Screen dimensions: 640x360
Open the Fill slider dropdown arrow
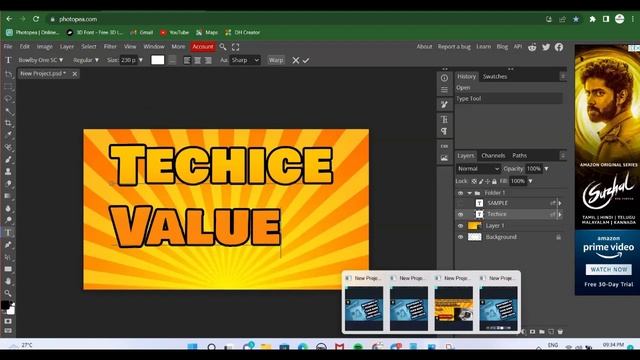tap(530, 181)
